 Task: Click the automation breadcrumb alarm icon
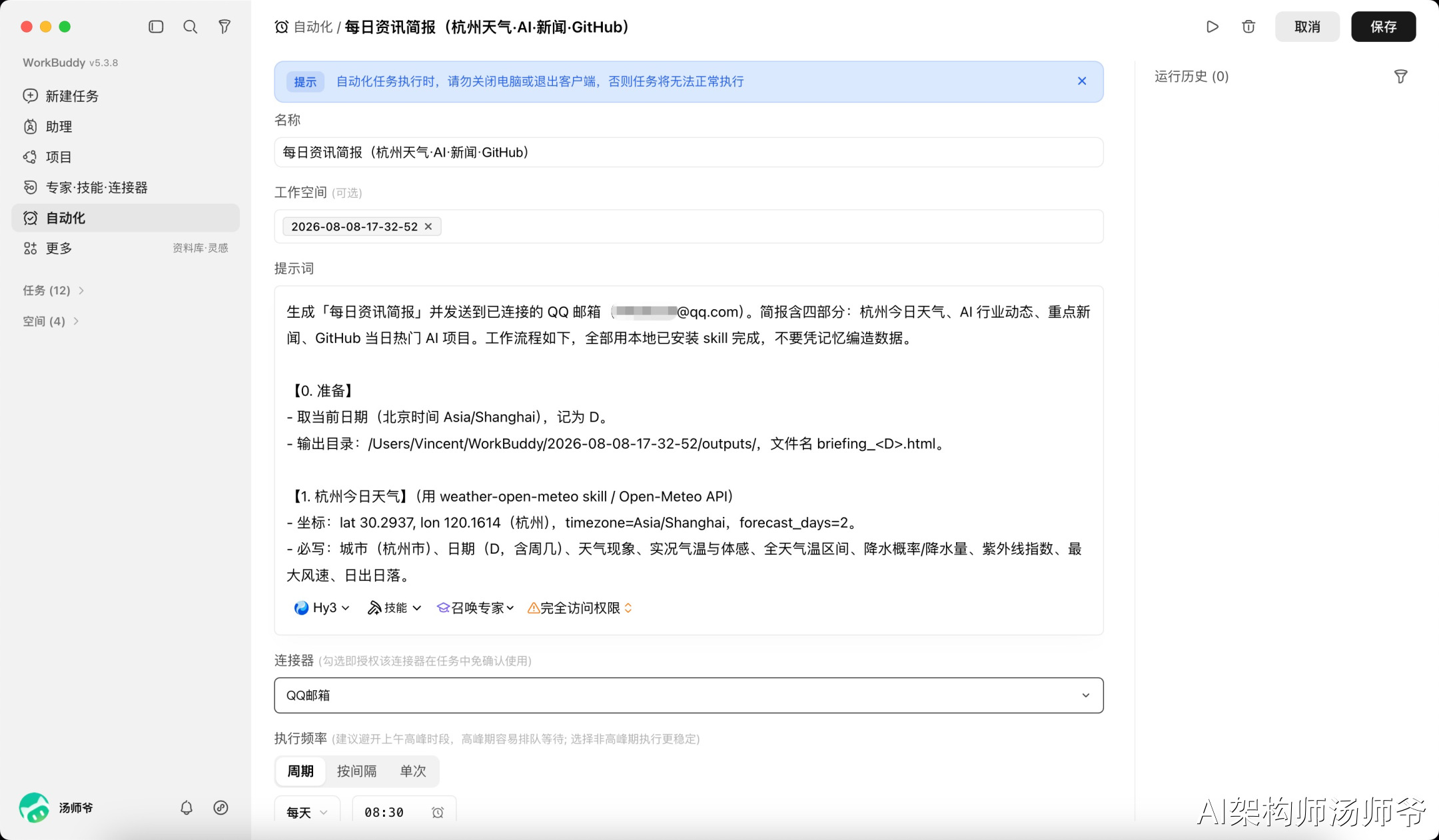(282, 27)
